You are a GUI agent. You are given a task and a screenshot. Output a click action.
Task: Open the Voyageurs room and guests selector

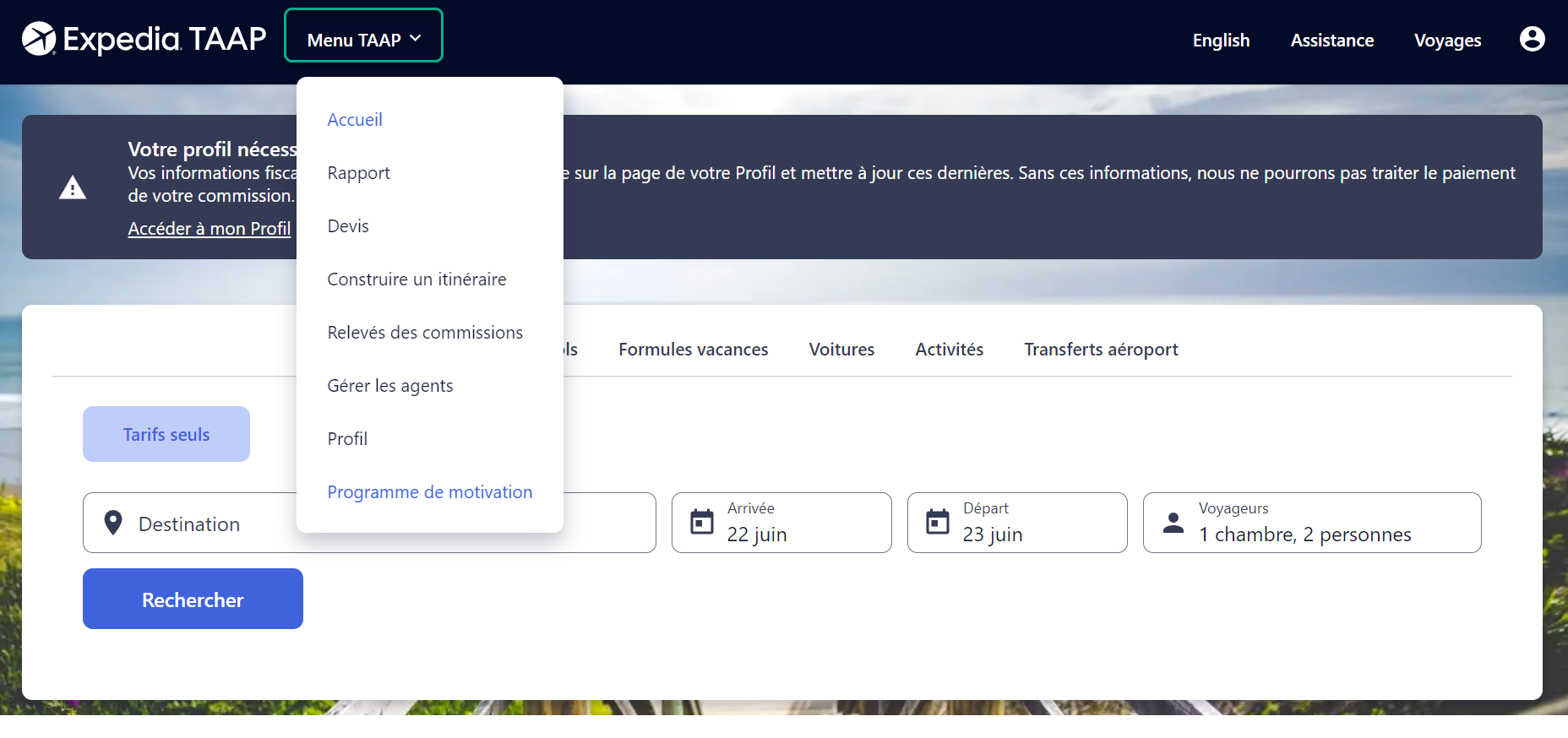pos(1312,523)
